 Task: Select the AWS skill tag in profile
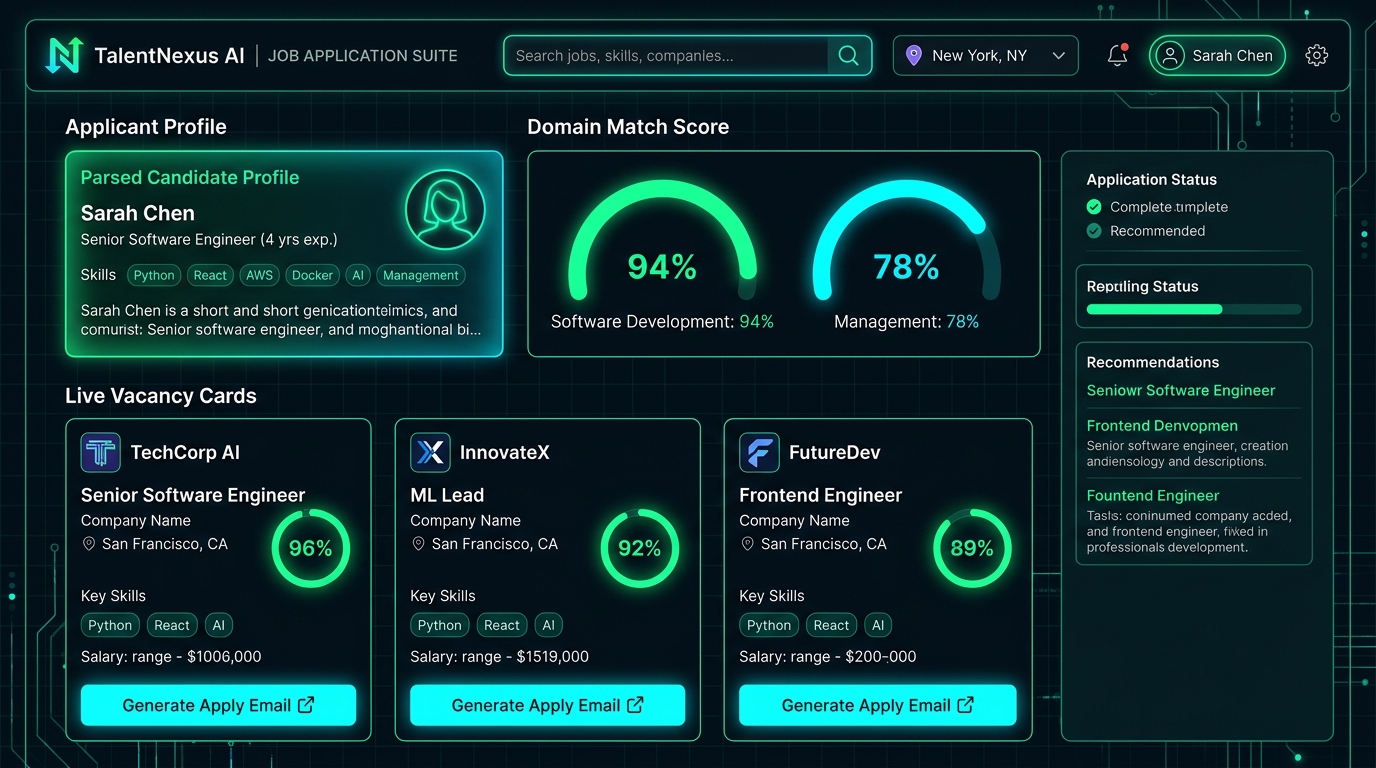[x=259, y=275]
